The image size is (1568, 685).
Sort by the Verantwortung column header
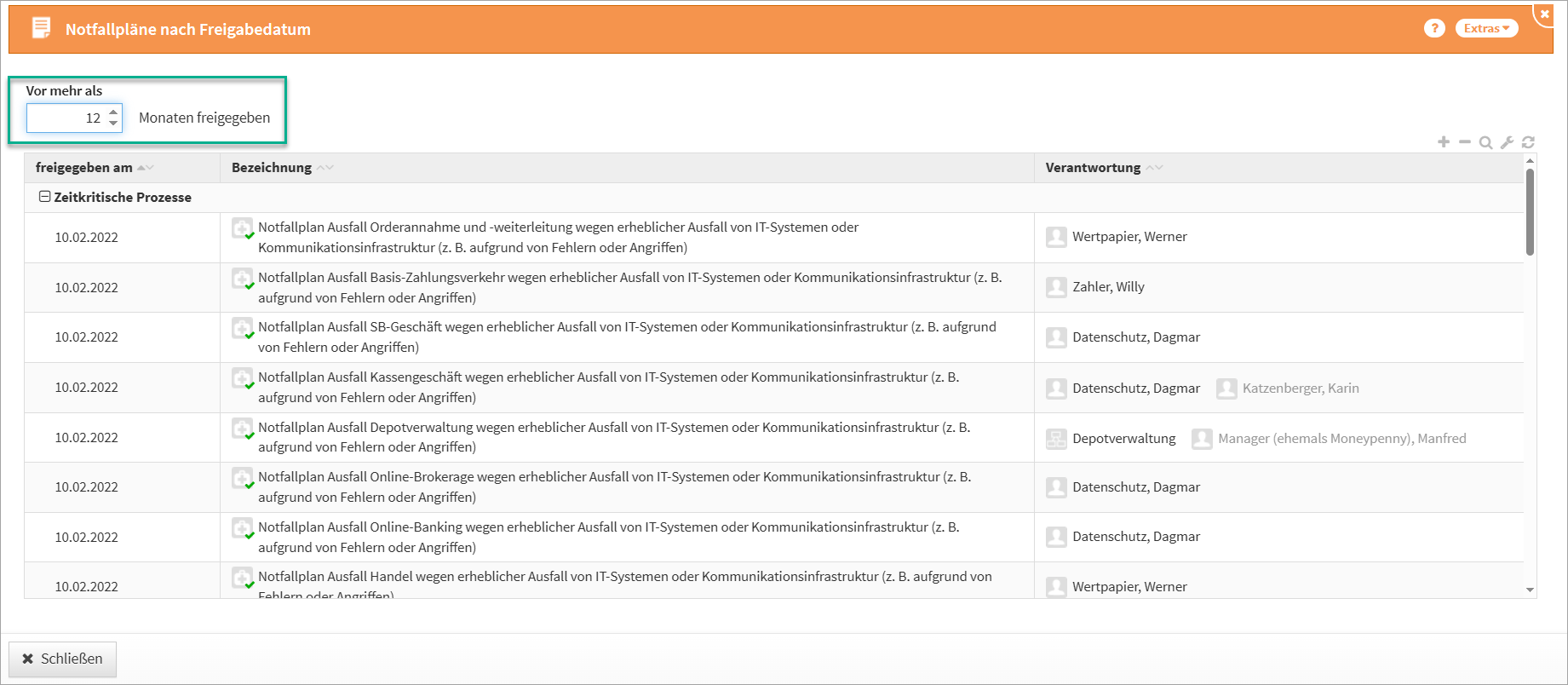click(1093, 168)
